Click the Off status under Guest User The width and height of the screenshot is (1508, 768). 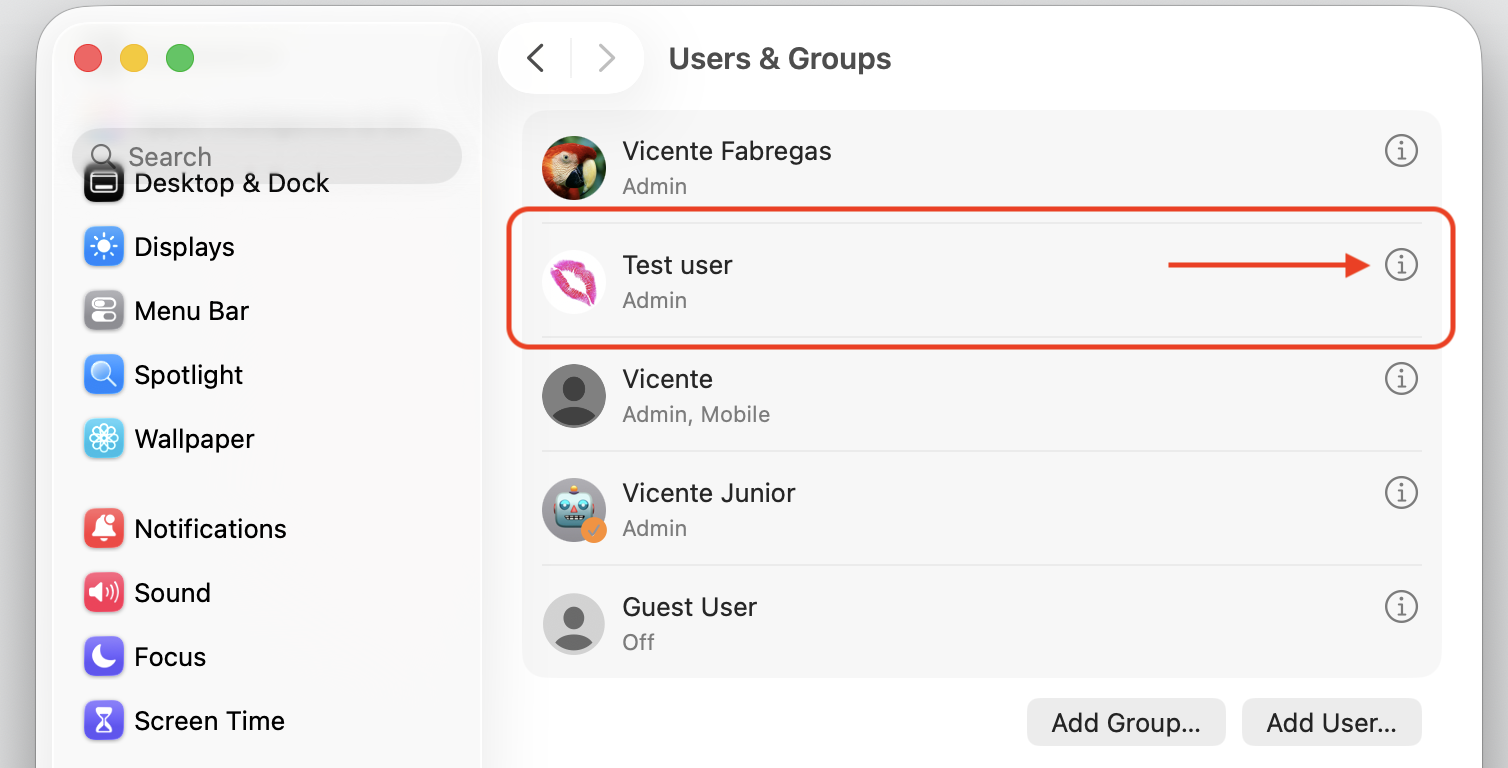(638, 642)
